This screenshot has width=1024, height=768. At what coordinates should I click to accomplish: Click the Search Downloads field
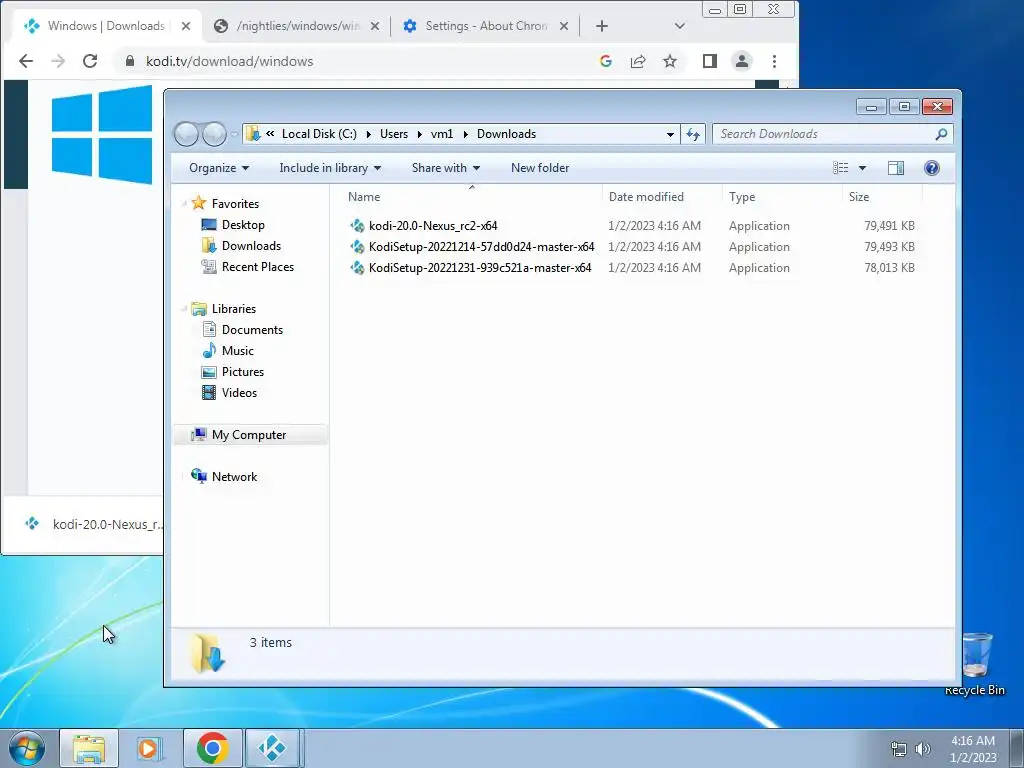pos(832,134)
